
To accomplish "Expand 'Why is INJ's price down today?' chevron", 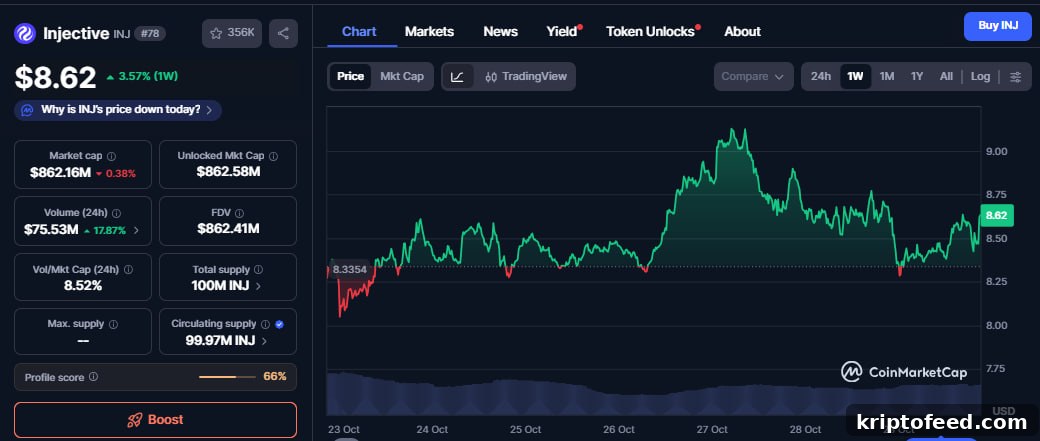I will pos(209,110).
